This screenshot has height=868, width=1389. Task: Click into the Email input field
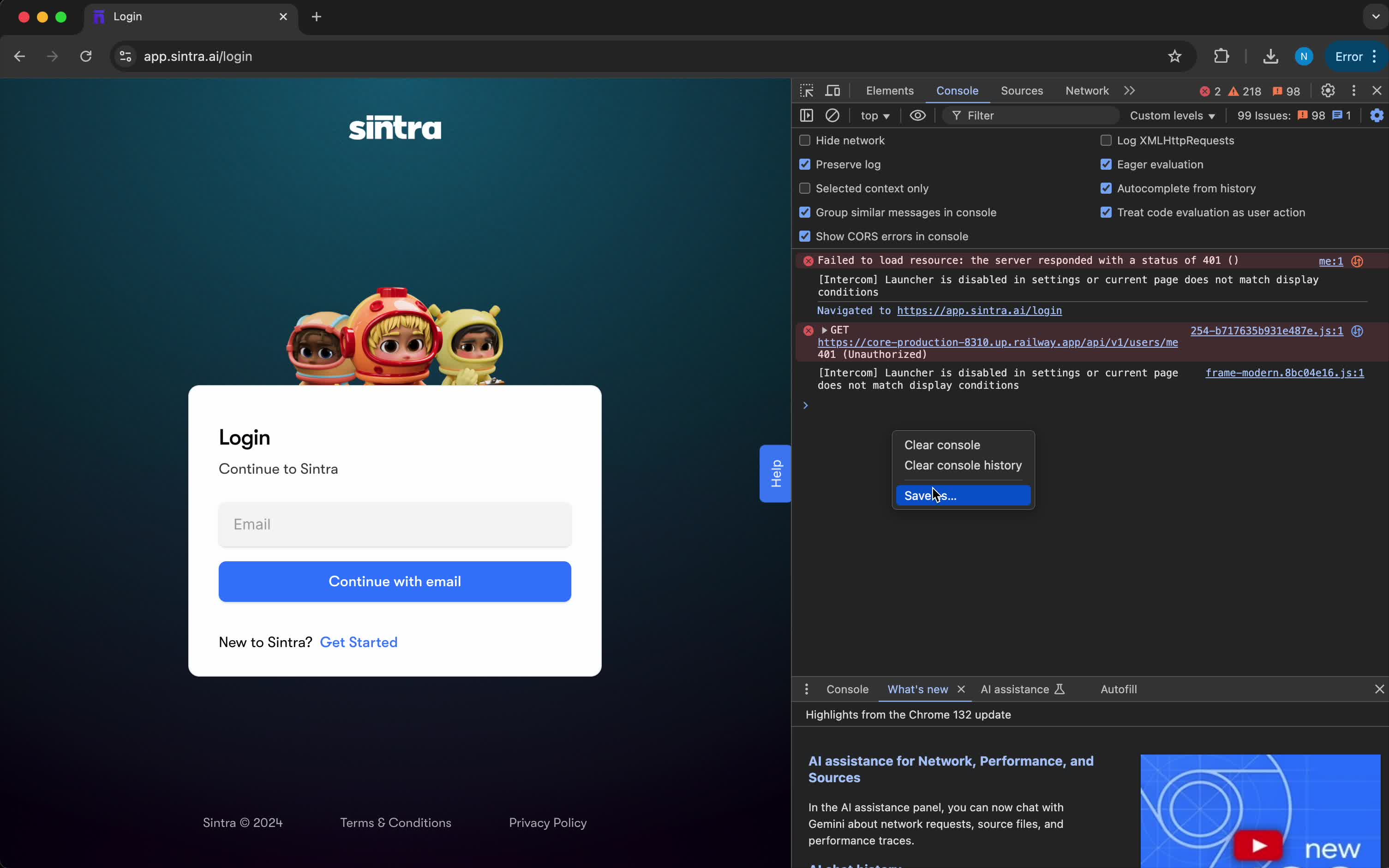[395, 524]
